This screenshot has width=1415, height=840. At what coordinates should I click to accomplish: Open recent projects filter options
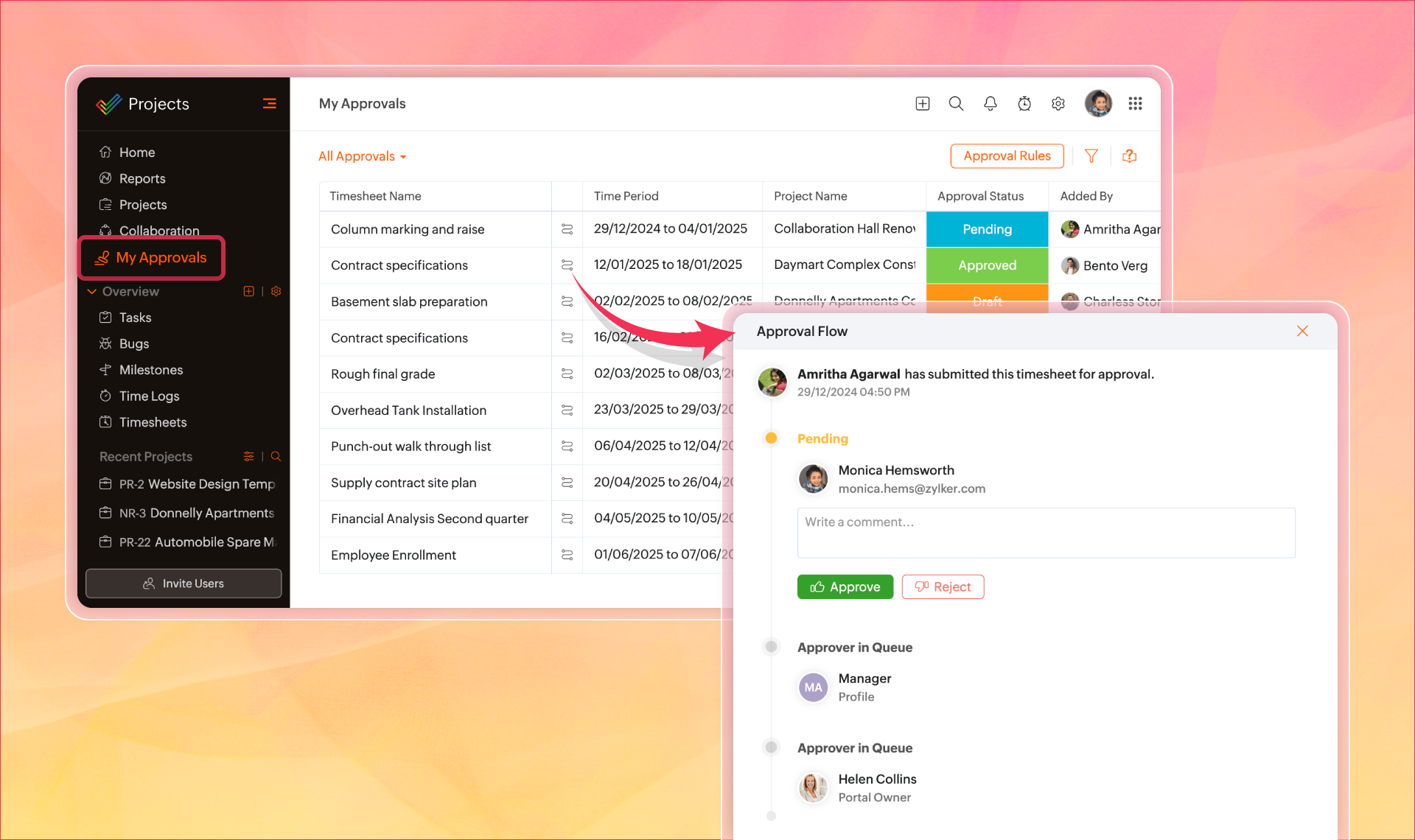coord(248,456)
